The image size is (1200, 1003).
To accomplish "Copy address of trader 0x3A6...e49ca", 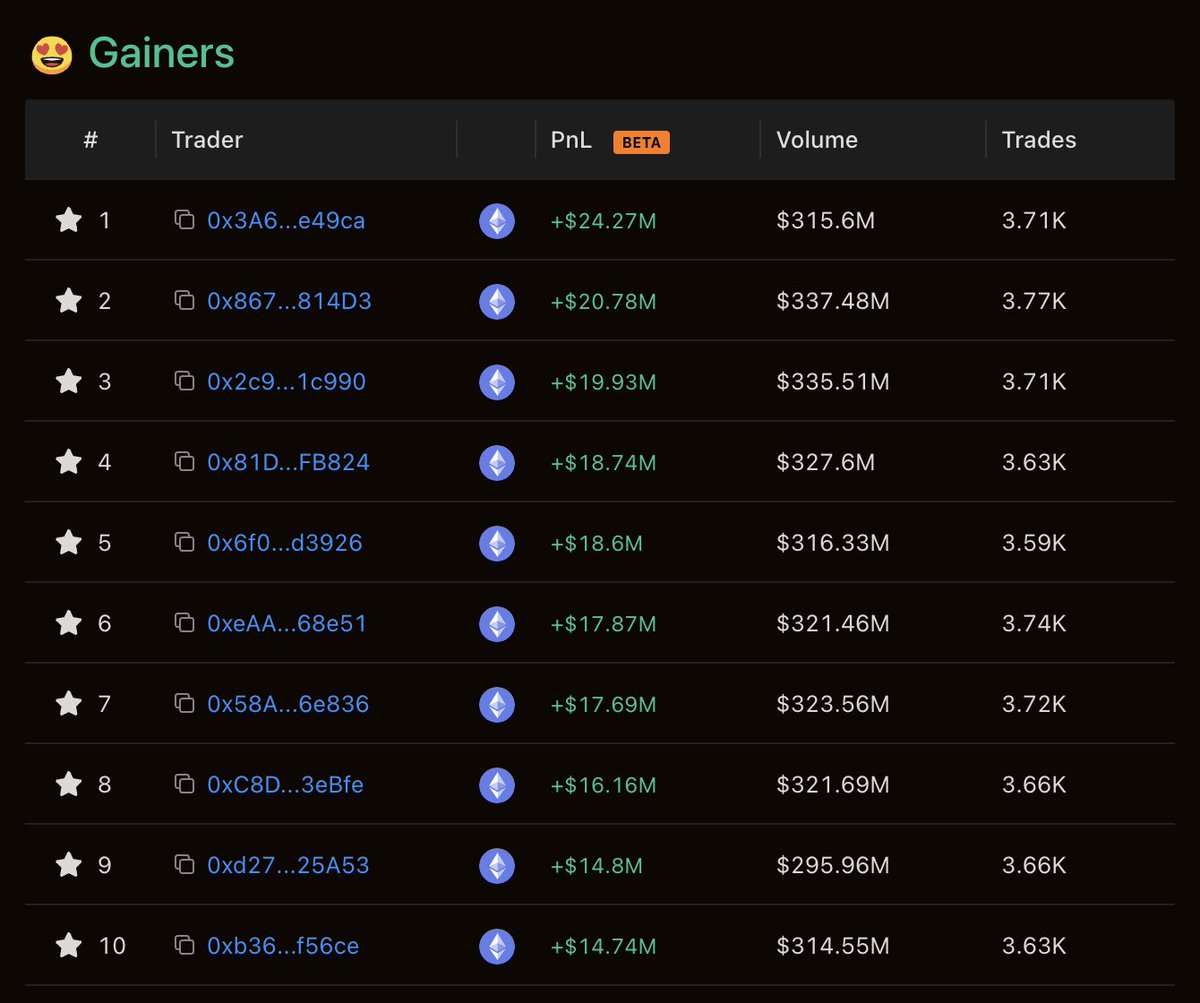I will [185, 221].
